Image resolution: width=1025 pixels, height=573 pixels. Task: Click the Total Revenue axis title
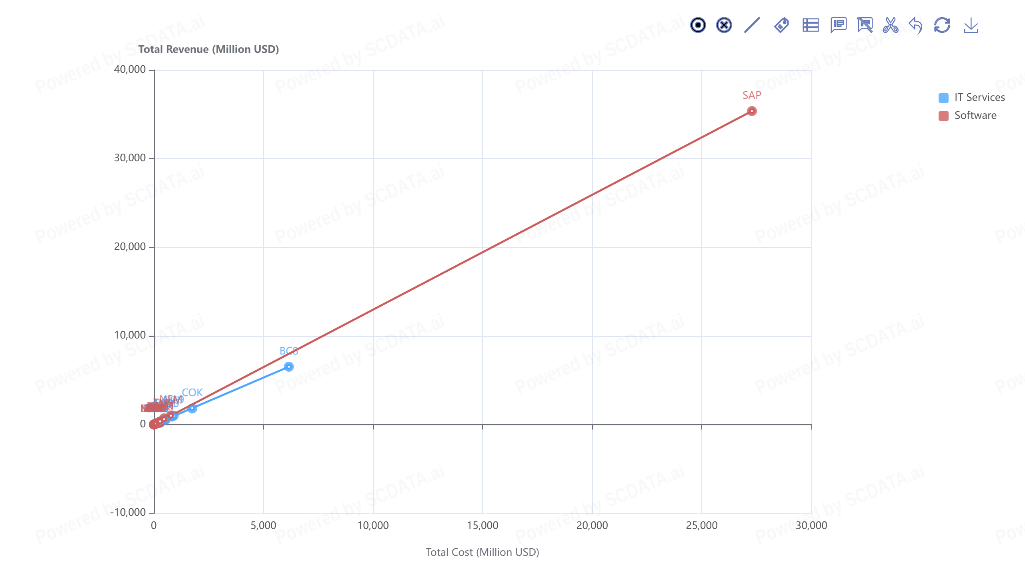(x=208, y=49)
